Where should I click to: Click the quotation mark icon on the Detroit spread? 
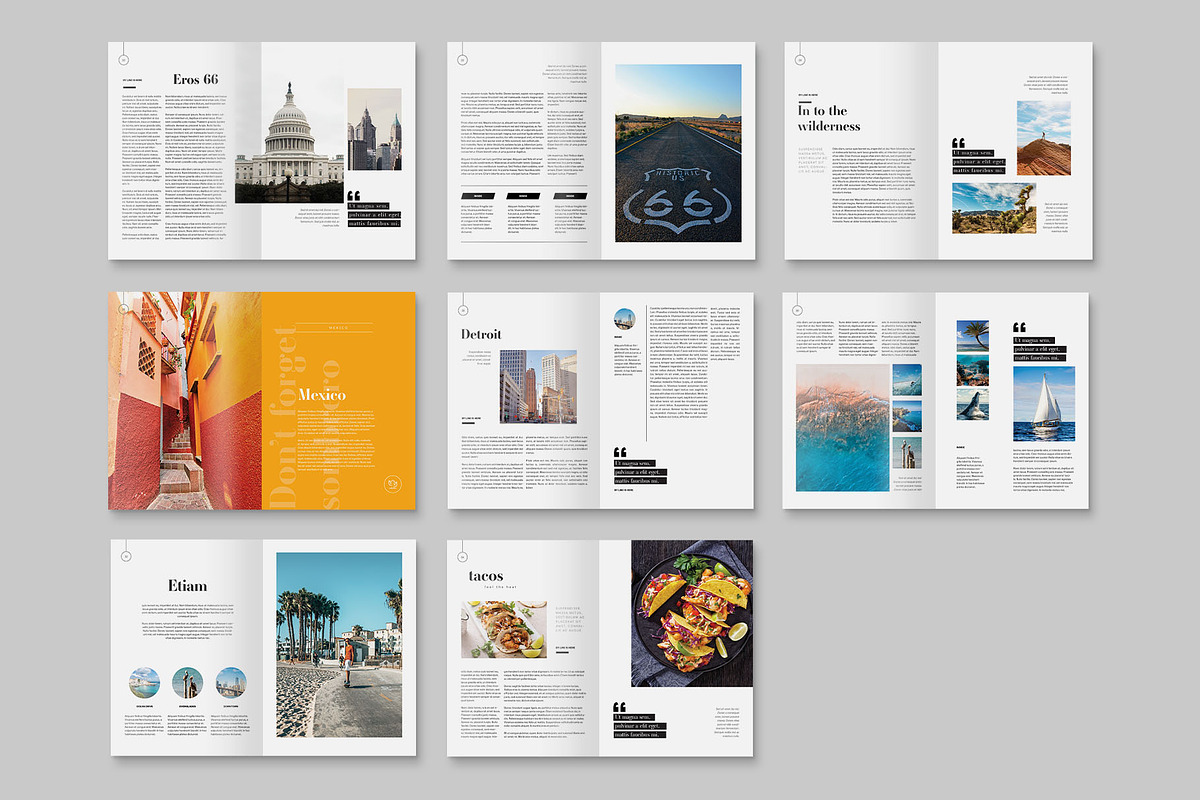619,452
